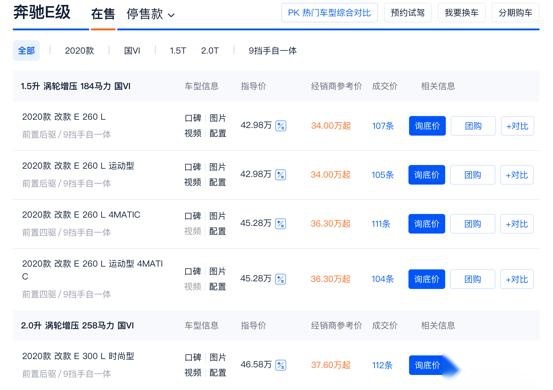
Task: Add E 260 L to comparison
Action: (x=517, y=126)
